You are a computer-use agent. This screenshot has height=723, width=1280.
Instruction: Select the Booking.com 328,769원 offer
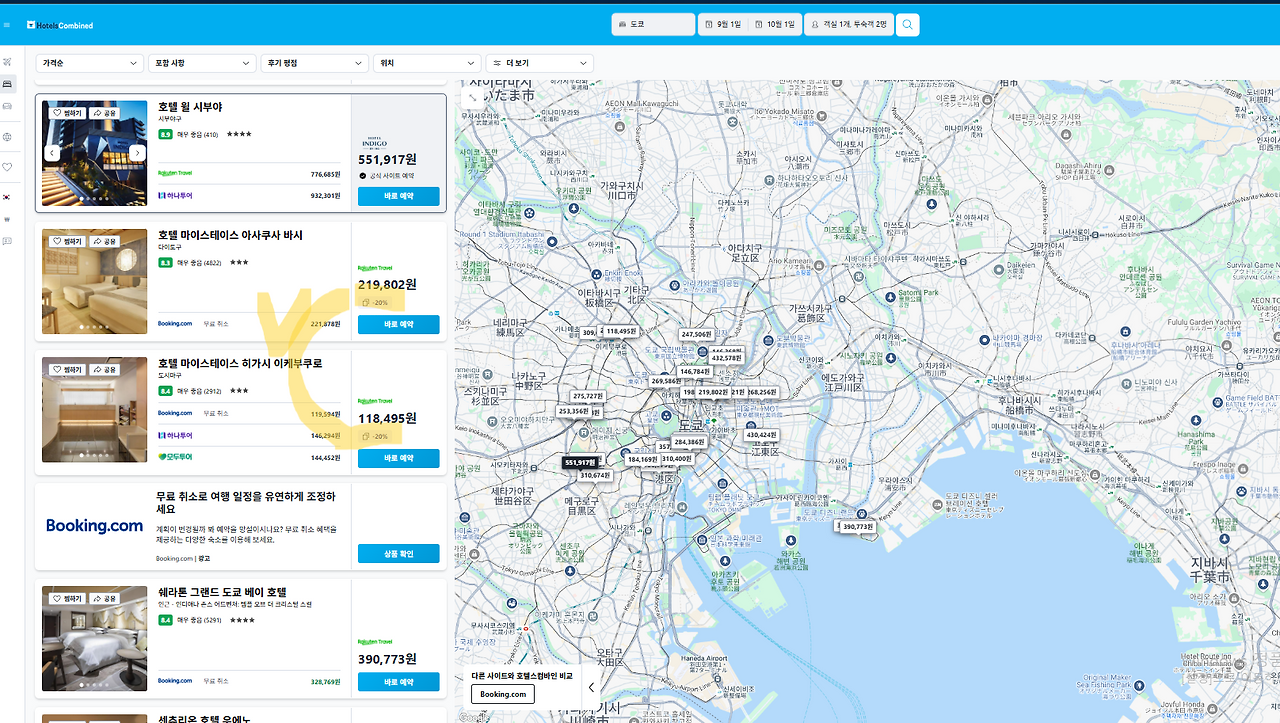point(249,681)
